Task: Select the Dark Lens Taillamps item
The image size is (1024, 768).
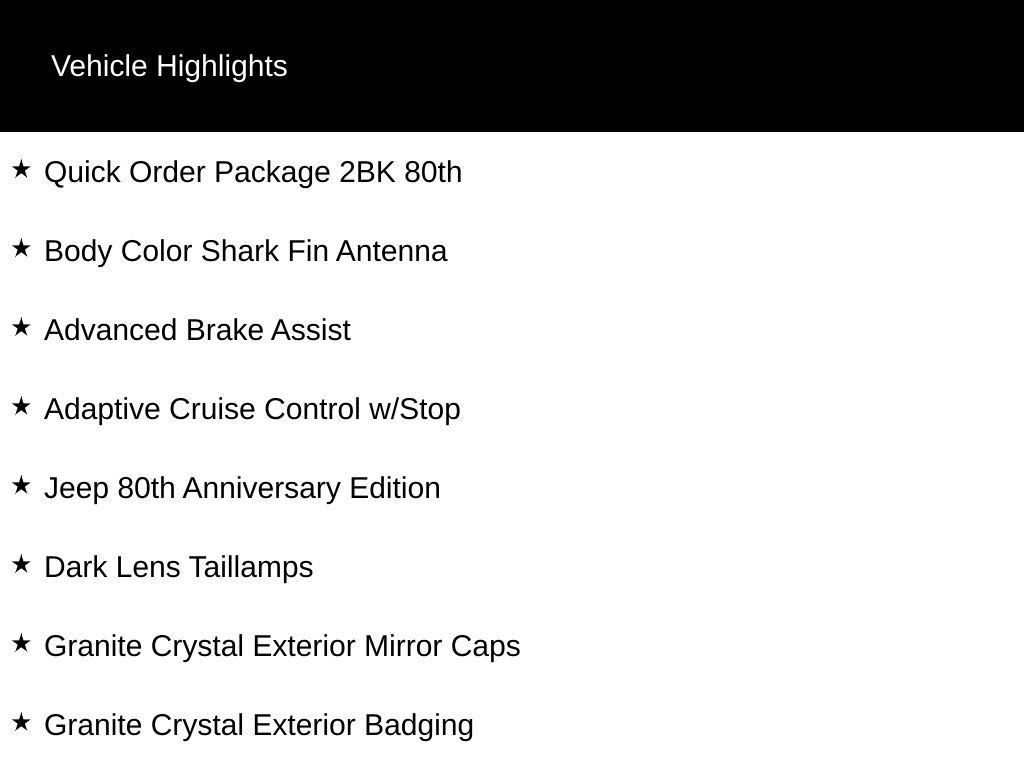Action: pyautogui.click(x=179, y=568)
